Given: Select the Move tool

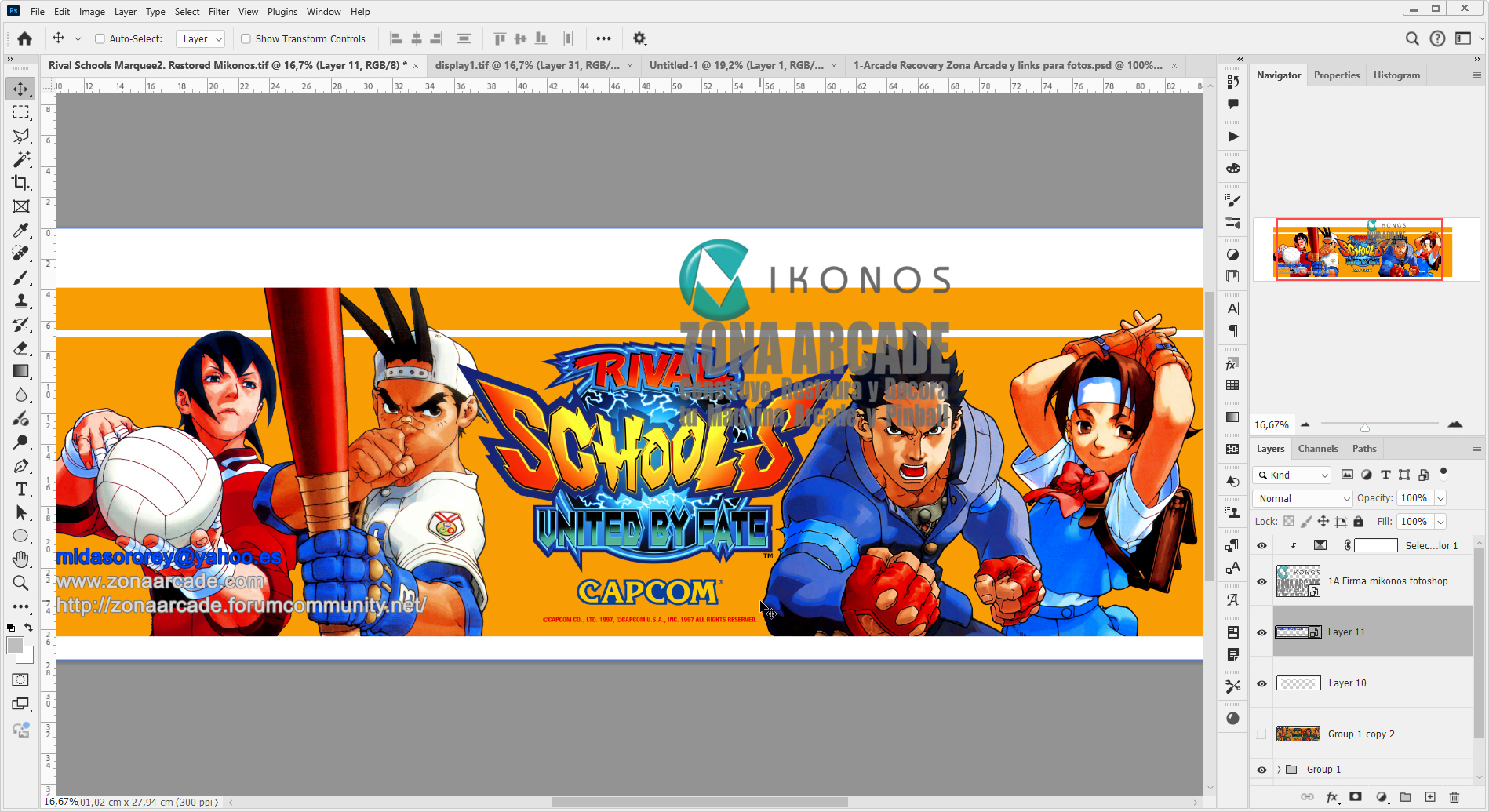Looking at the screenshot, I should click(21, 89).
